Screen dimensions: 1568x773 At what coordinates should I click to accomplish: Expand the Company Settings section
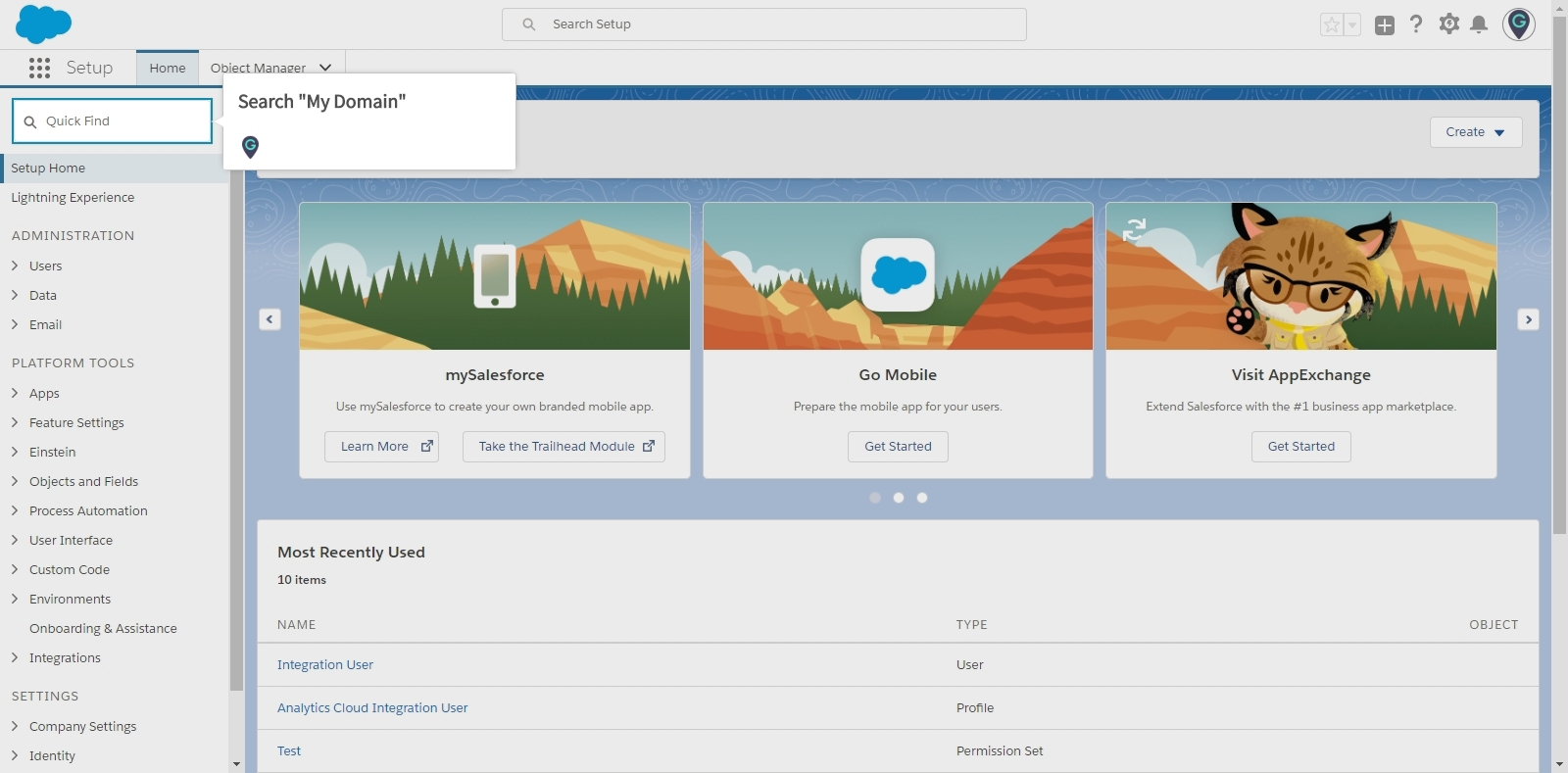[15, 726]
